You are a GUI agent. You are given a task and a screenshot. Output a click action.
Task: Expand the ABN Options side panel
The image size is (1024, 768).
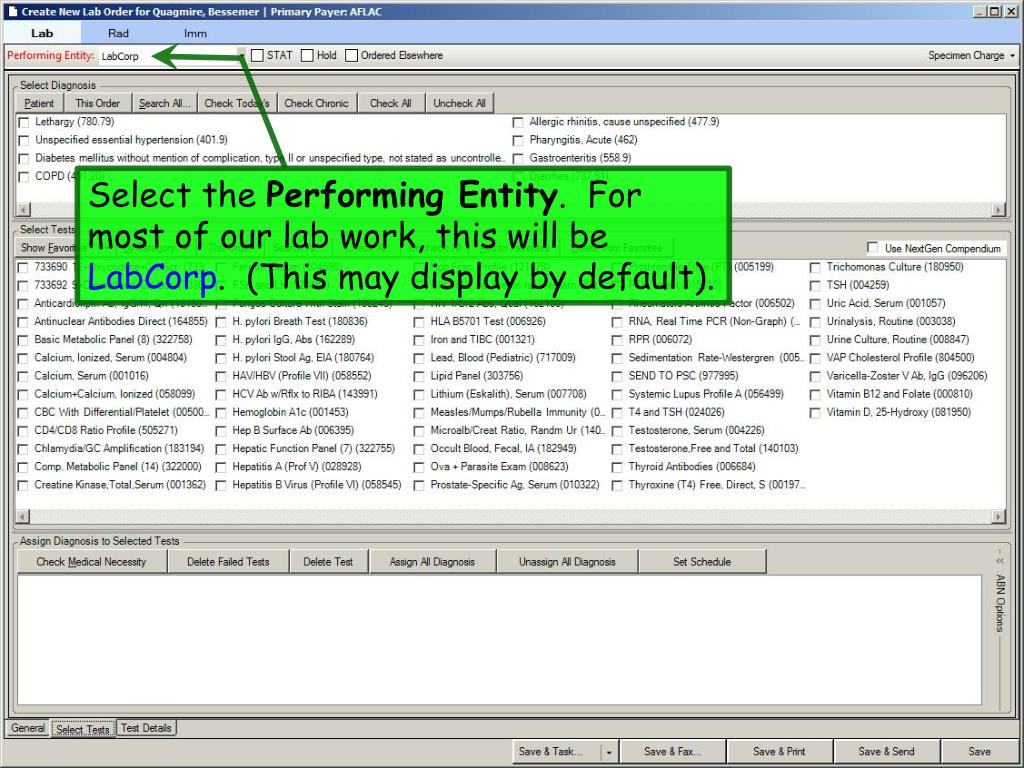click(999, 560)
